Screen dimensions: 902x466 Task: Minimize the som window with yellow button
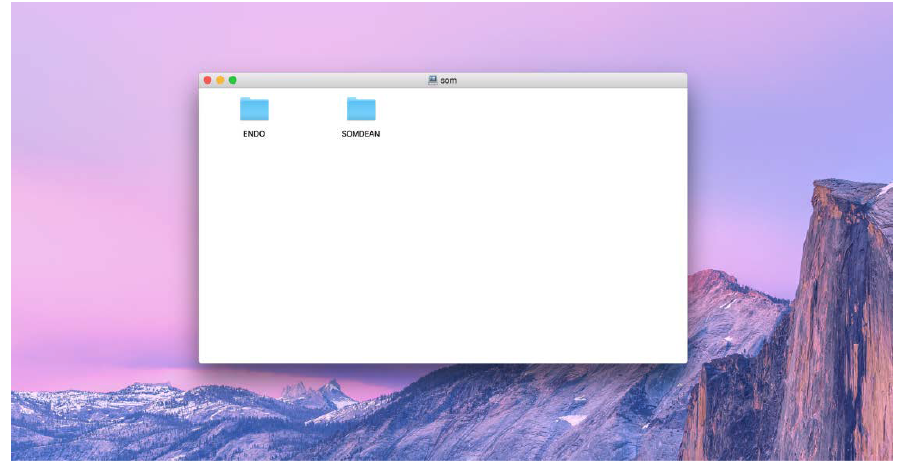click(x=220, y=80)
